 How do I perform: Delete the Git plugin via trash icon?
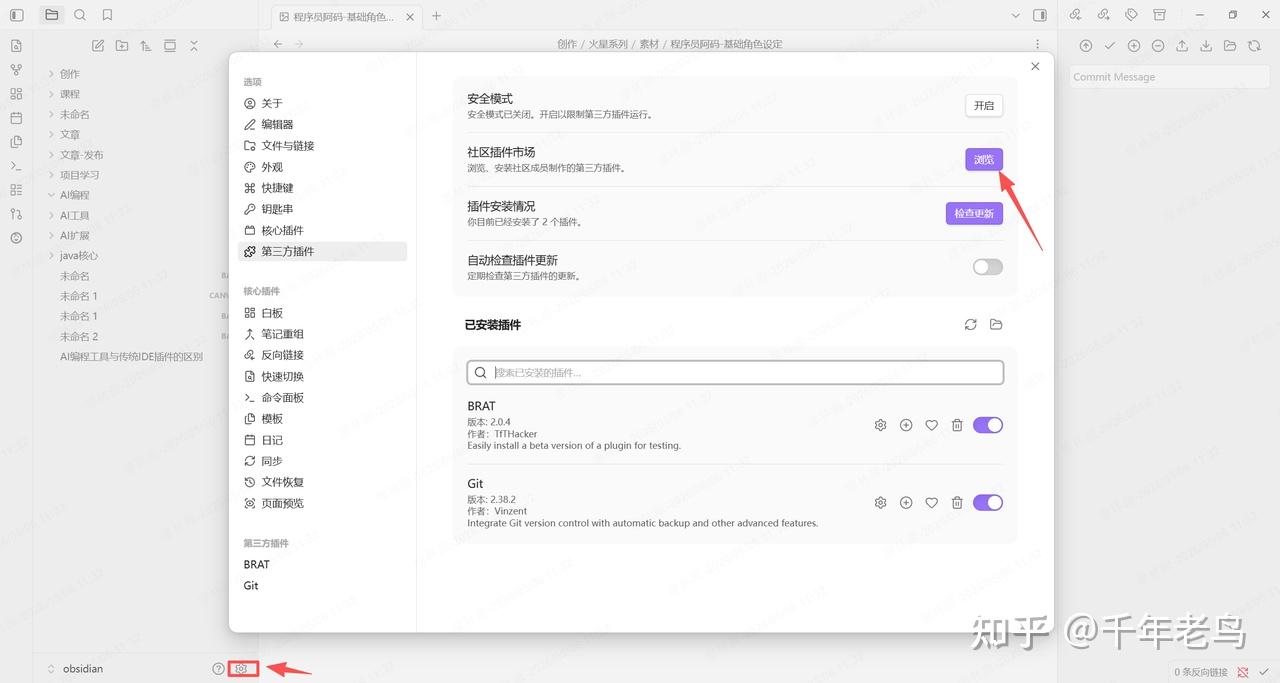(x=957, y=503)
